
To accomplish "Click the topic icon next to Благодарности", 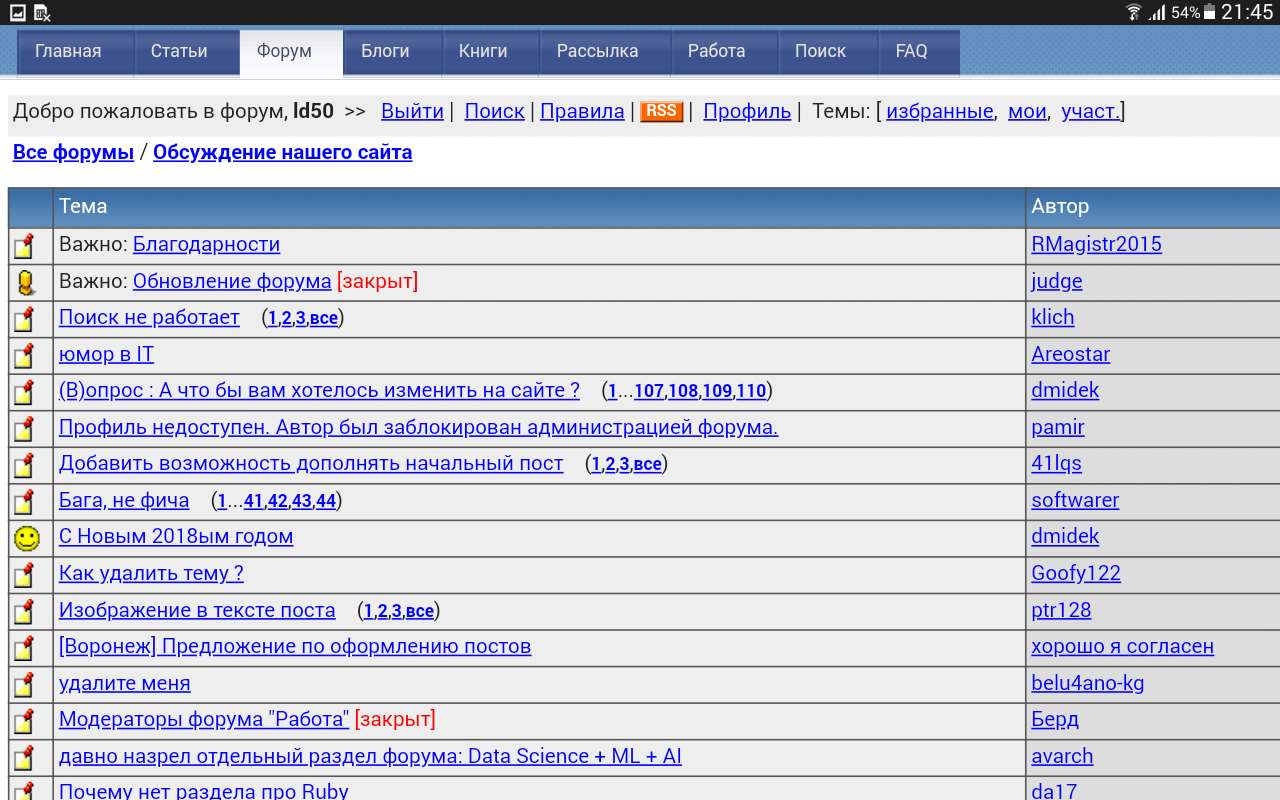I will [24, 246].
